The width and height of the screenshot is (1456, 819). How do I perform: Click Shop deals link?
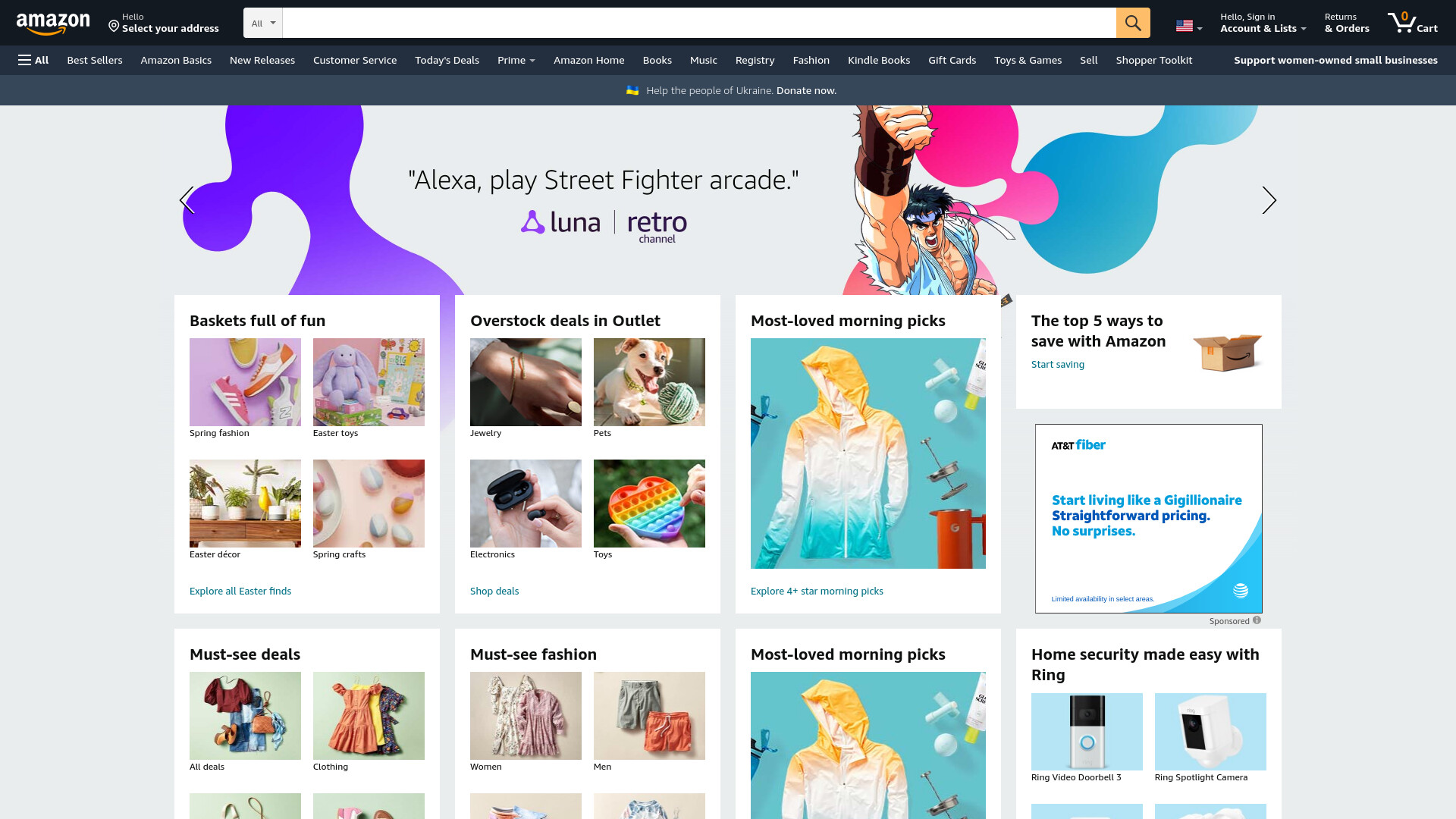click(x=494, y=591)
